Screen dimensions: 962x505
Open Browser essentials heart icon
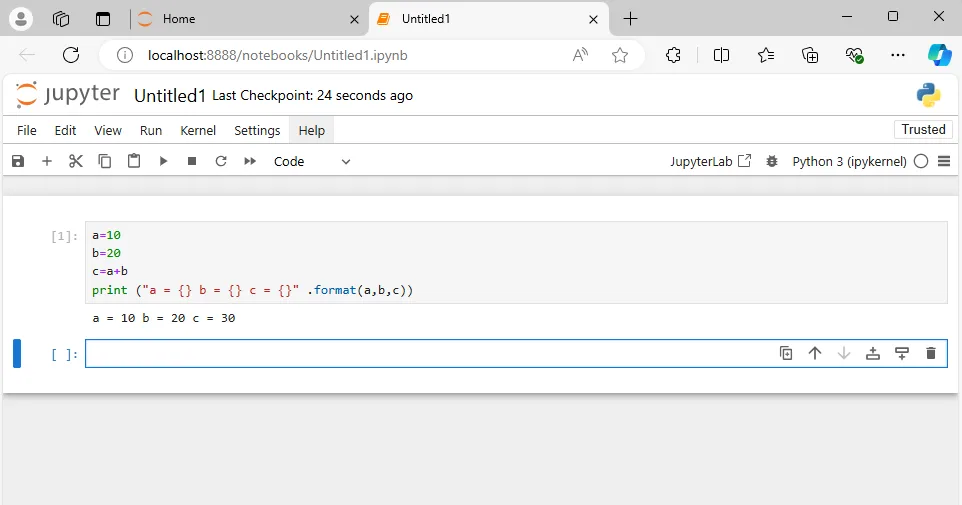coord(854,55)
